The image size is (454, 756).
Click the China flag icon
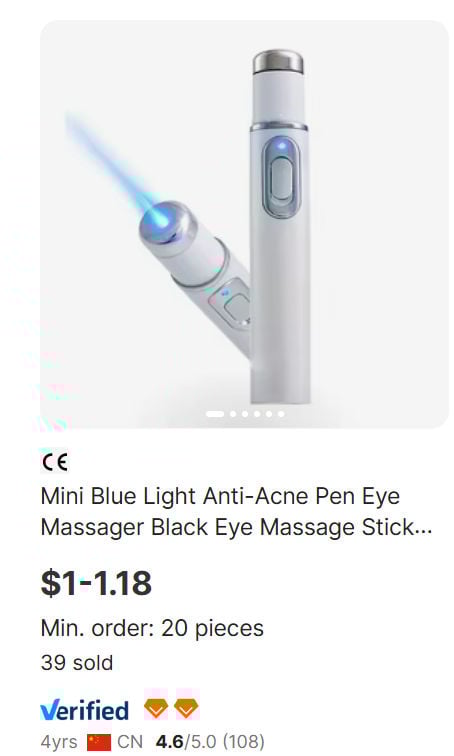99,742
